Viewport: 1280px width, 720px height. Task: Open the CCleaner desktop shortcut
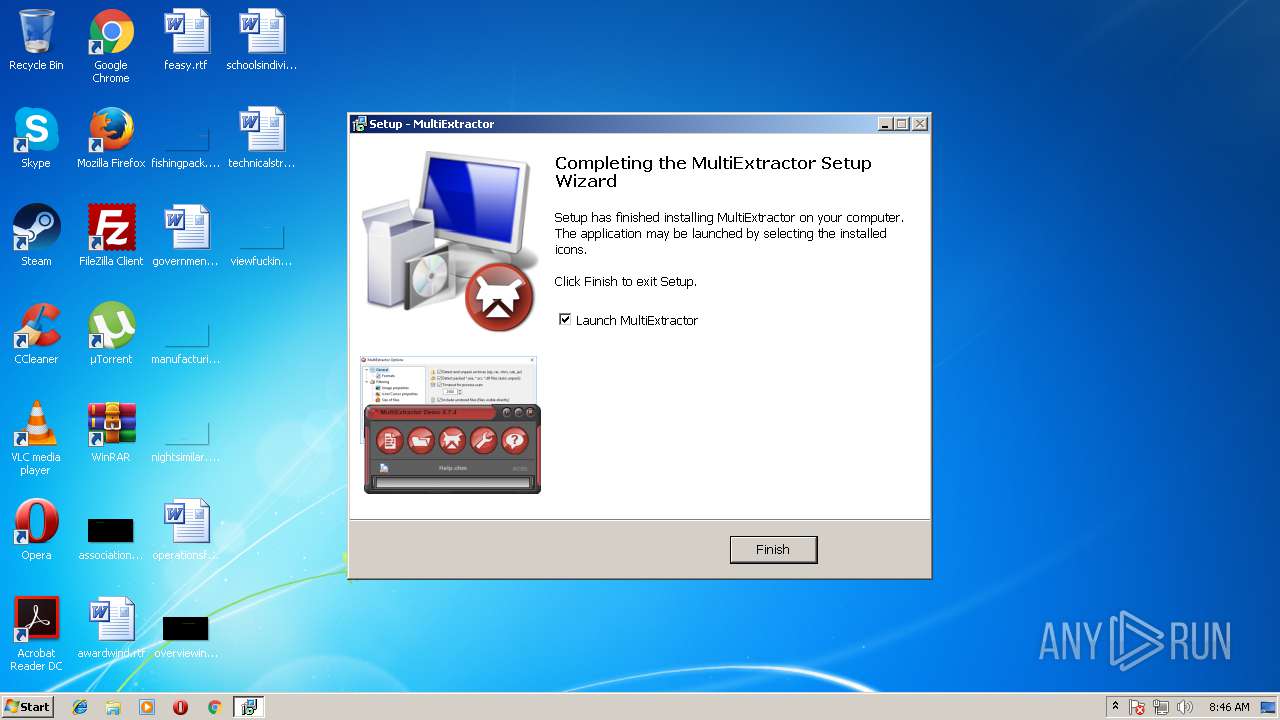click(36, 335)
